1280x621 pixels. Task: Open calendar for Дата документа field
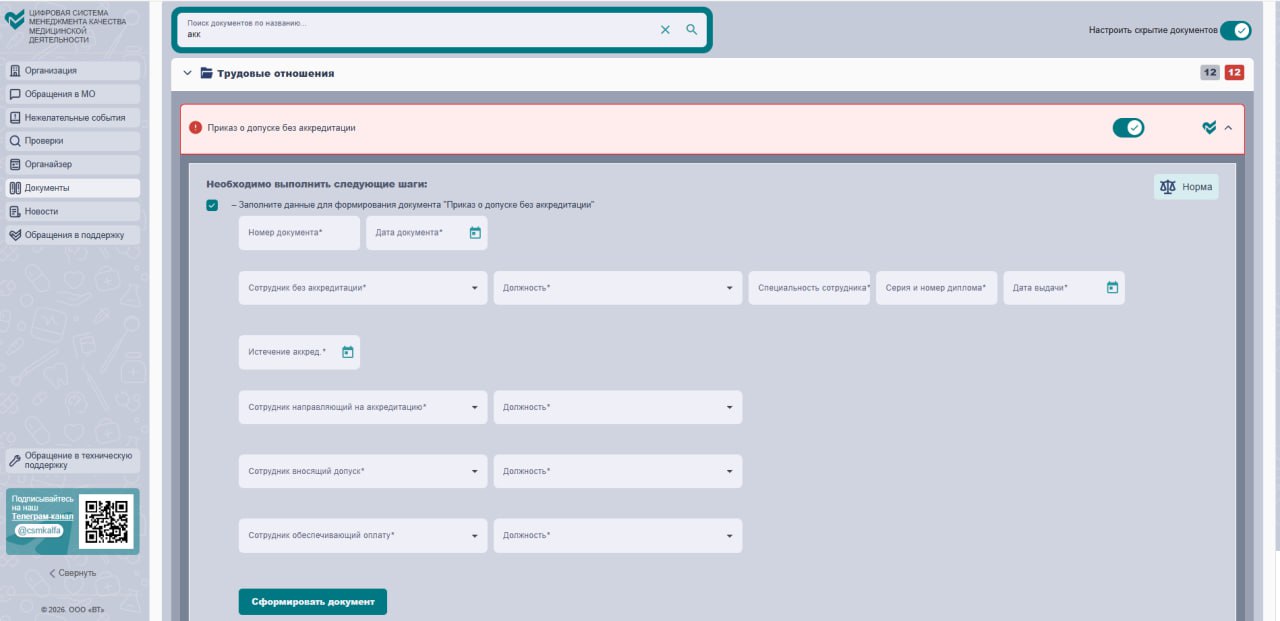click(x=475, y=233)
